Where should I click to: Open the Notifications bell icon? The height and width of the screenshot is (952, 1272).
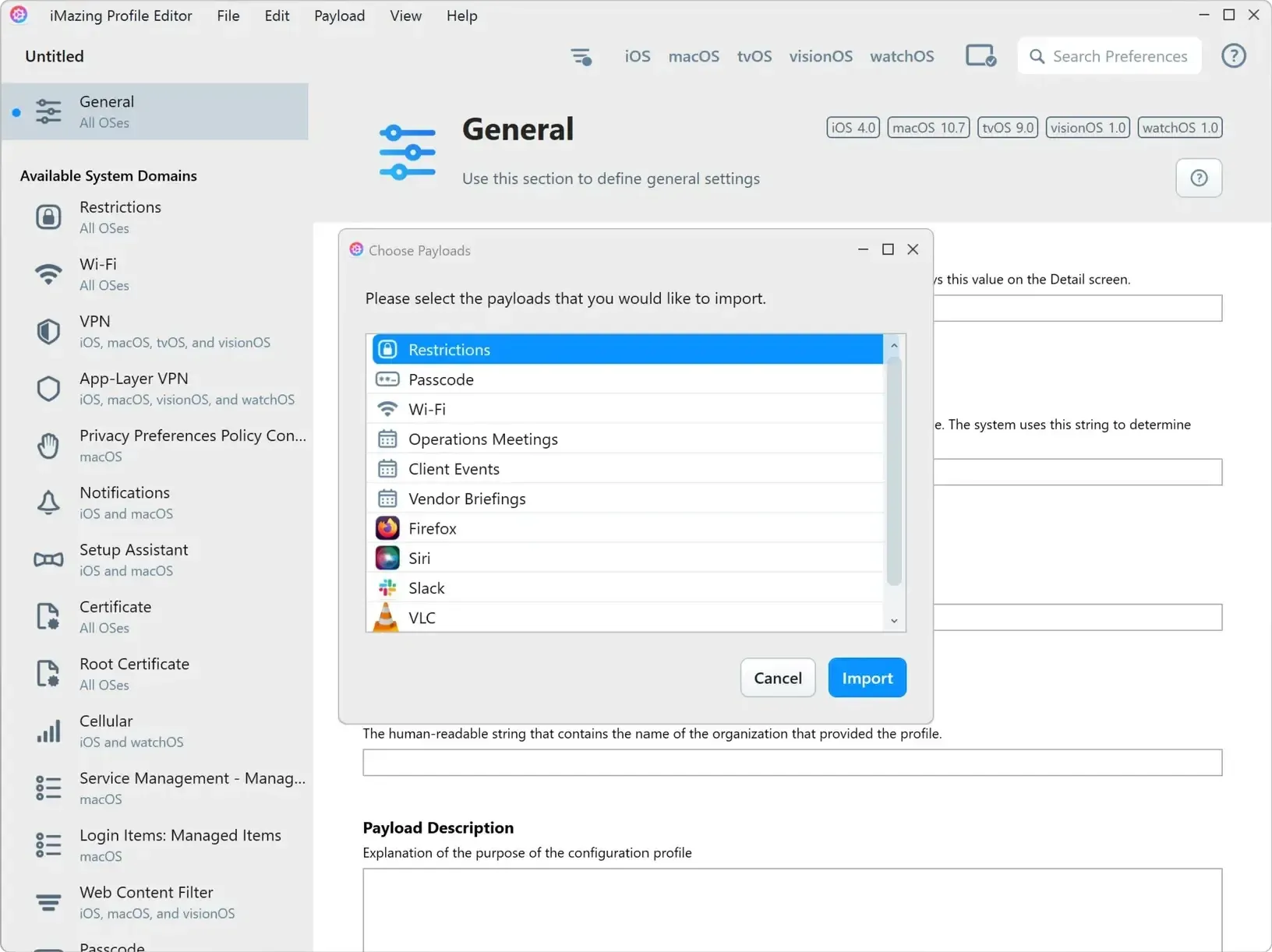[x=48, y=502]
